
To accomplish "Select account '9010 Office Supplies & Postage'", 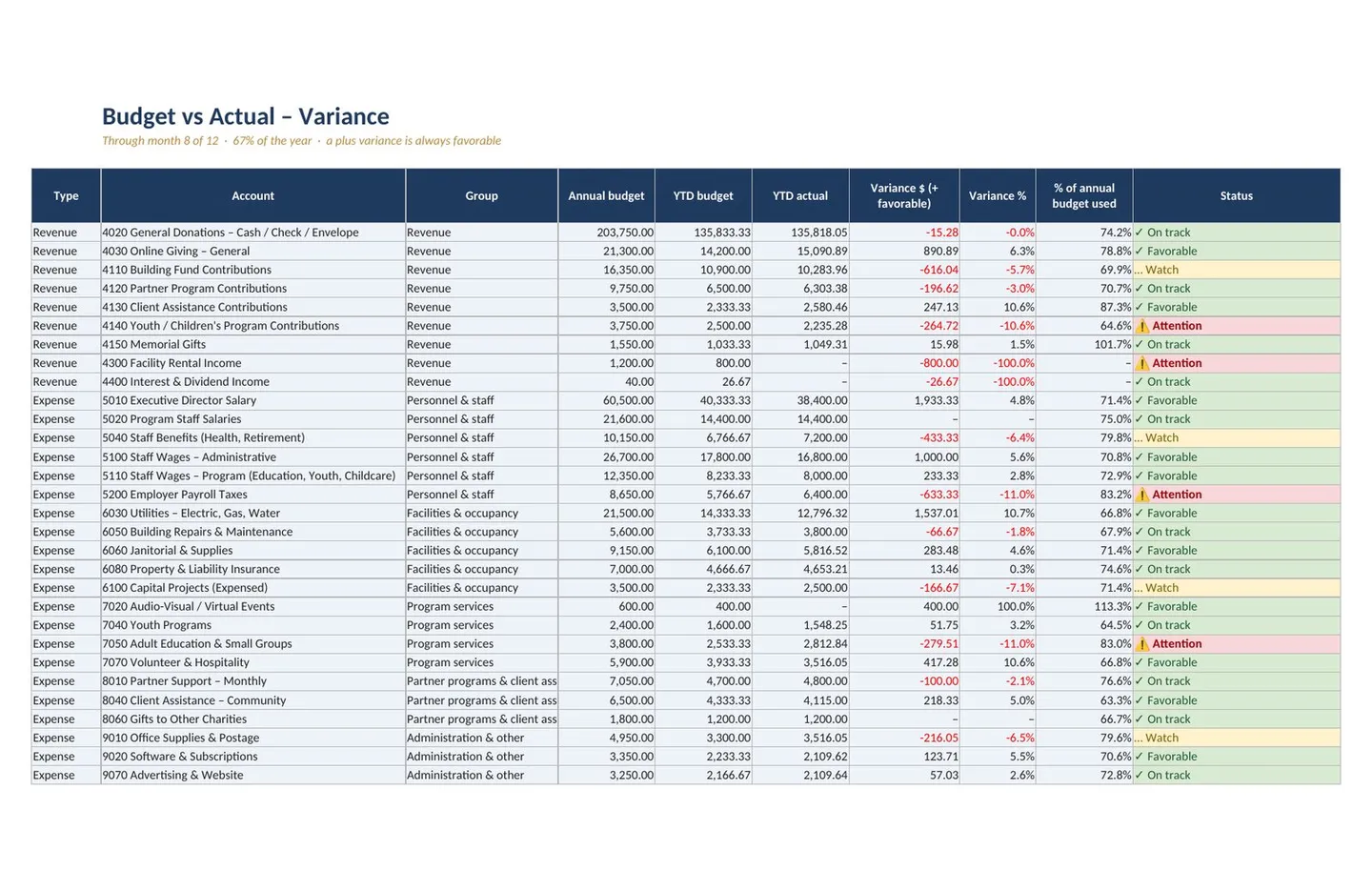I will tap(252, 738).
